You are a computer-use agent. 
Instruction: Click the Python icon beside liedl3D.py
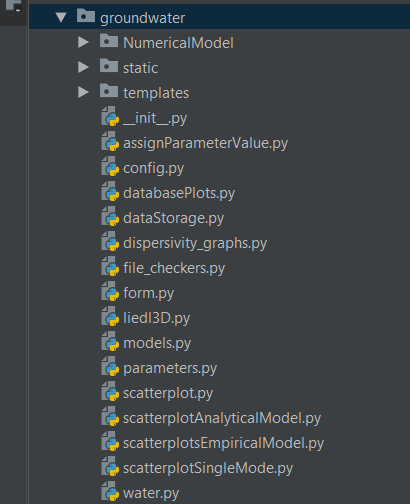[x=110, y=316]
